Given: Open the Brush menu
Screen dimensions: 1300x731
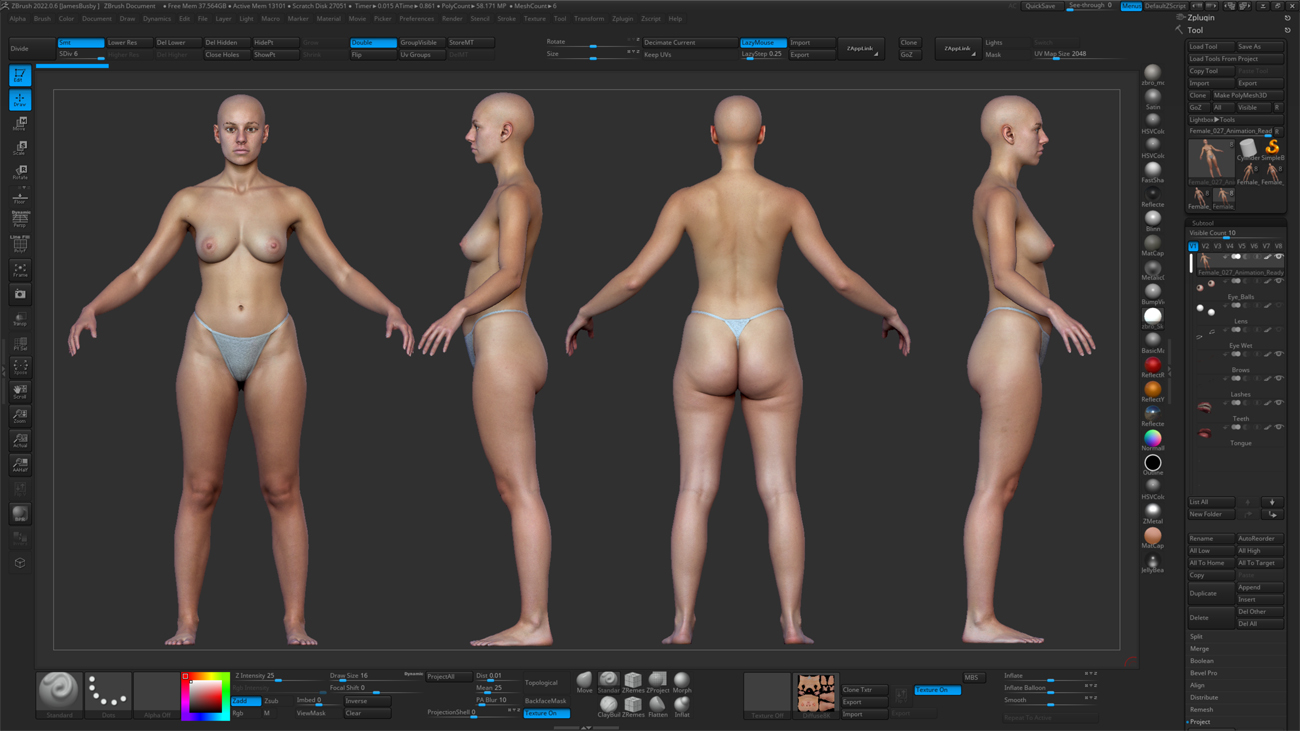Looking at the screenshot, I should pyautogui.click(x=42, y=19).
